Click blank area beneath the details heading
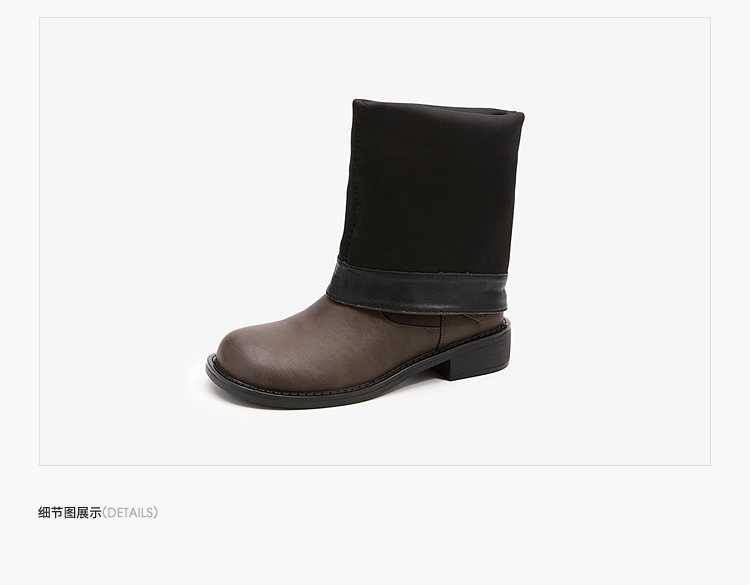This screenshot has width=750, height=585. pyautogui.click(x=373, y=552)
